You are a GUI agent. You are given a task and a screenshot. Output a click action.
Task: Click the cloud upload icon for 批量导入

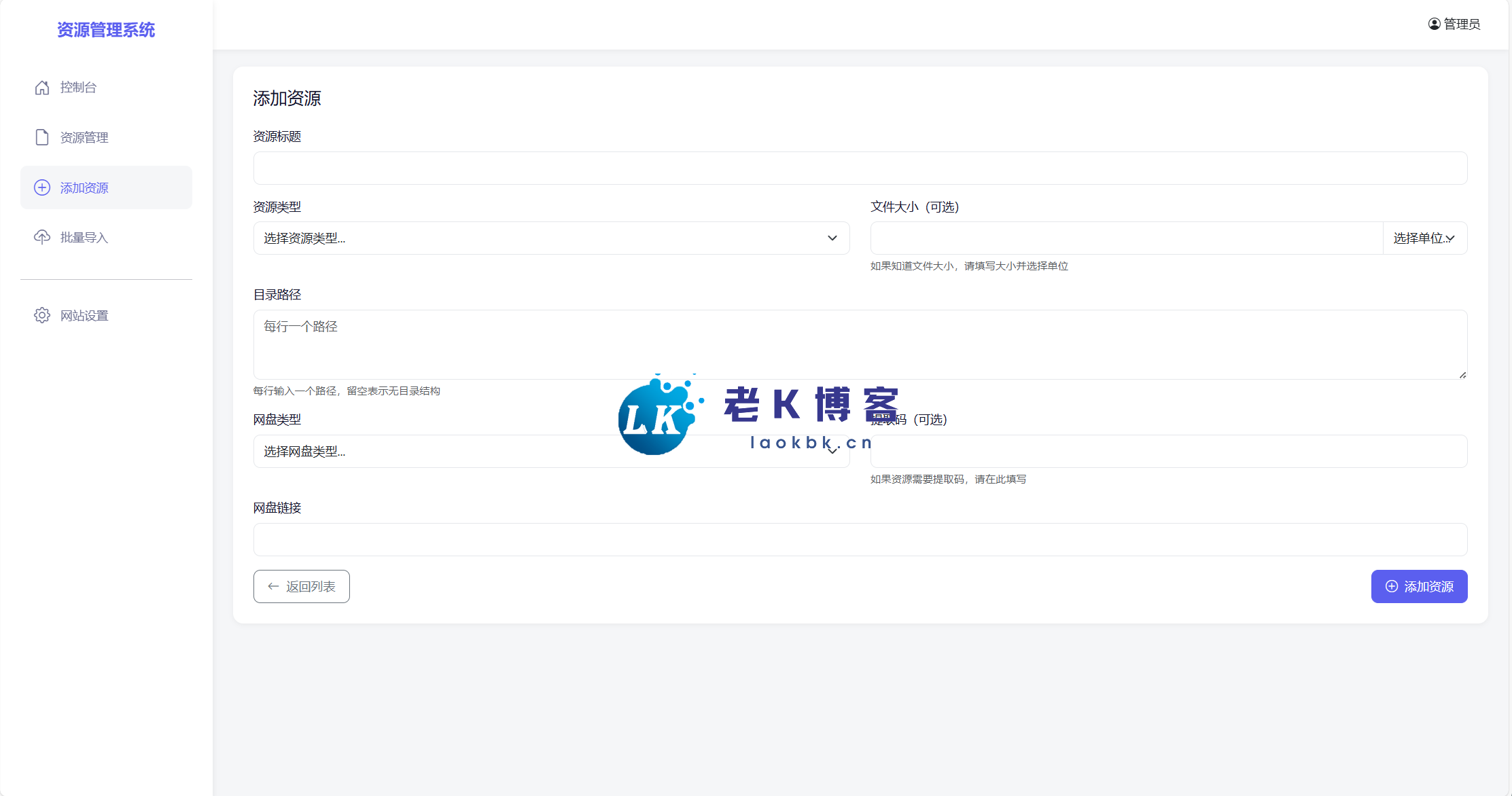[x=42, y=237]
